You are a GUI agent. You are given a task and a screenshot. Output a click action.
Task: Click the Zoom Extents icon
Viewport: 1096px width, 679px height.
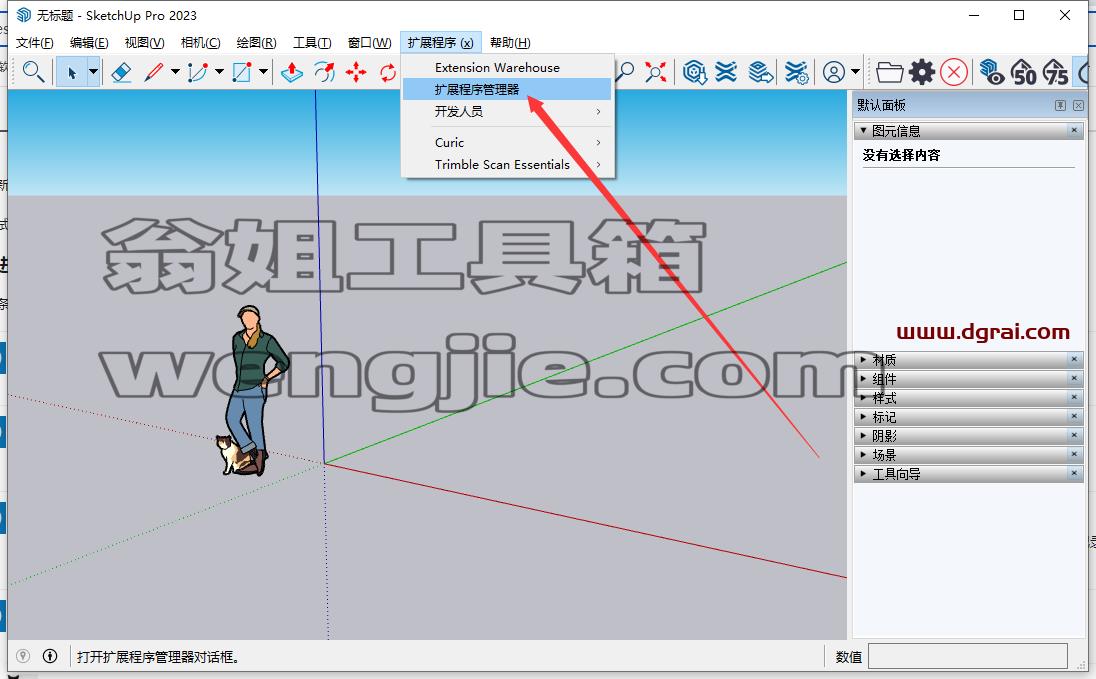click(656, 71)
